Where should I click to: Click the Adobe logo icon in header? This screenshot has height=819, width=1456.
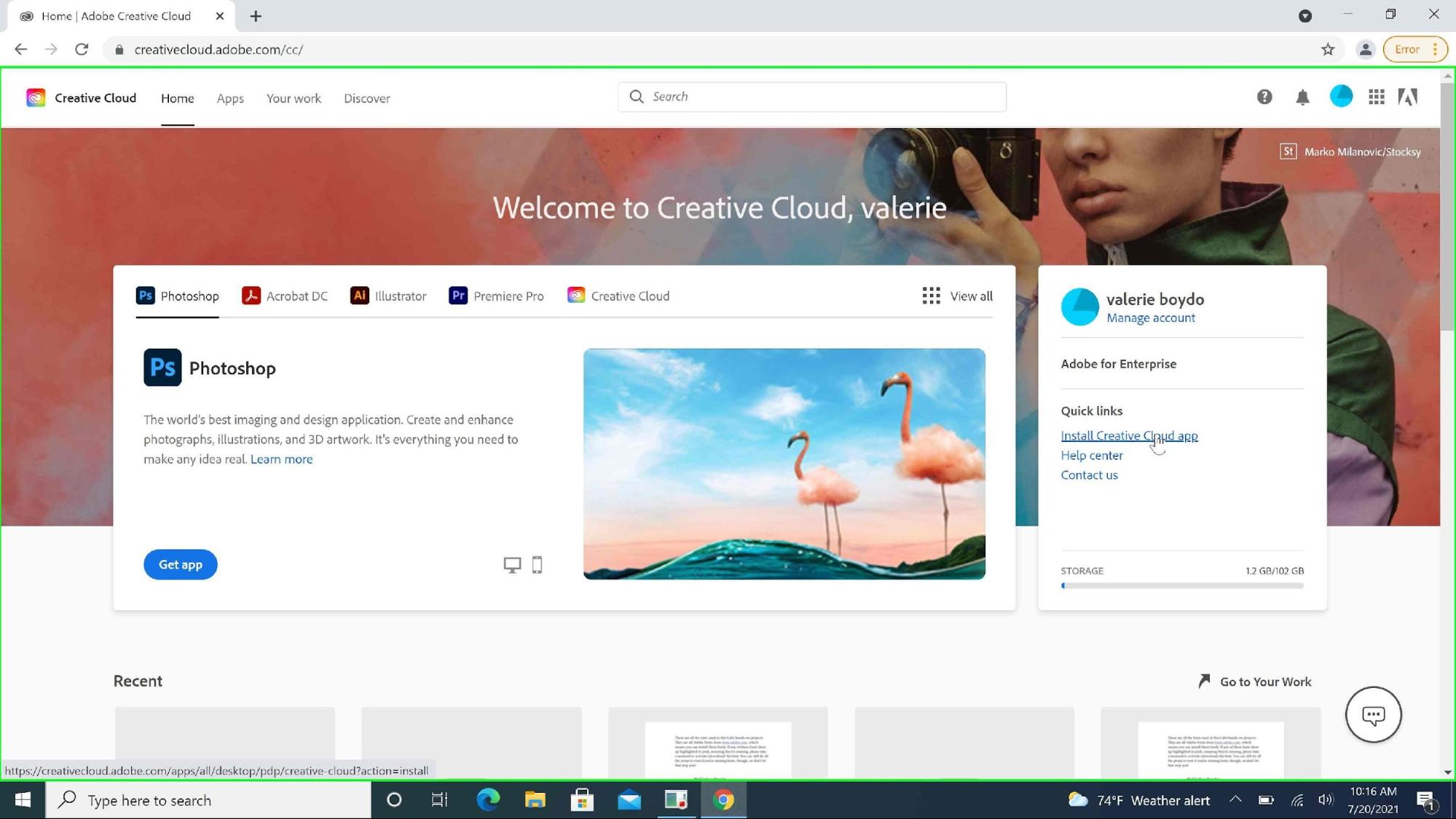[x=1408, y=97]
